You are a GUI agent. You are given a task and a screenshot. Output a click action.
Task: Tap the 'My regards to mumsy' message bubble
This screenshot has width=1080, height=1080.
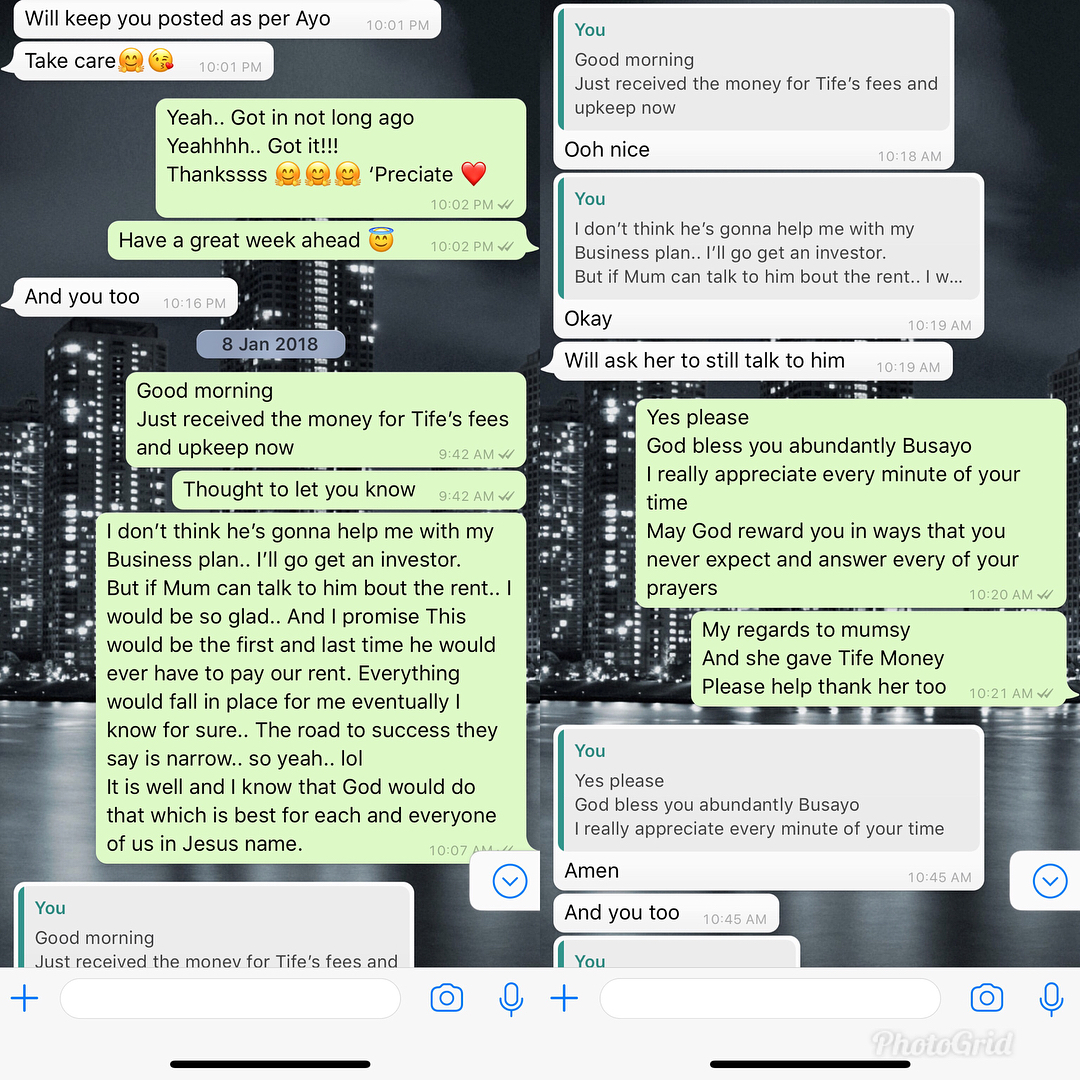tap(879, 658)
